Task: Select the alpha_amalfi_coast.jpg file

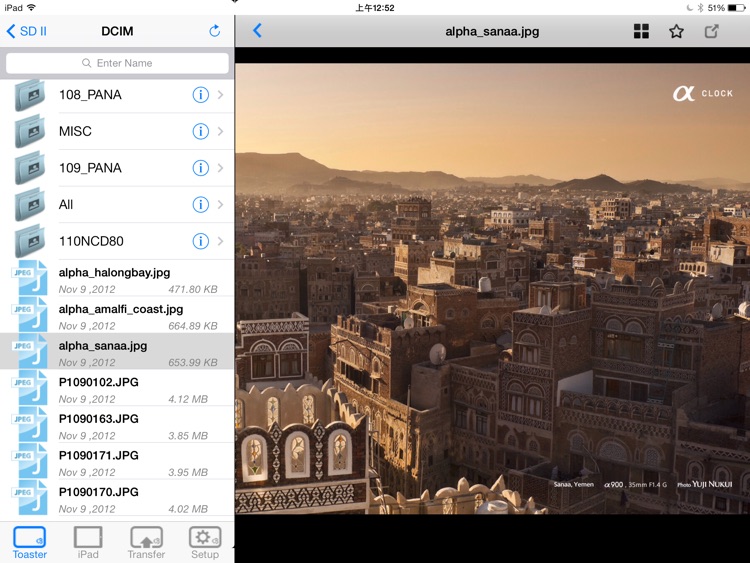Action: click(117, 314)
